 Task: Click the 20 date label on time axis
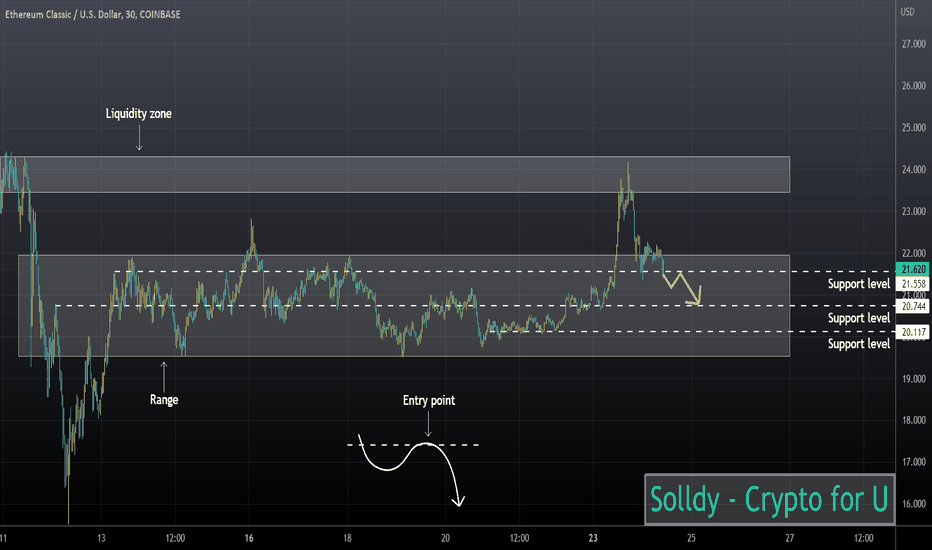[445, 538]
